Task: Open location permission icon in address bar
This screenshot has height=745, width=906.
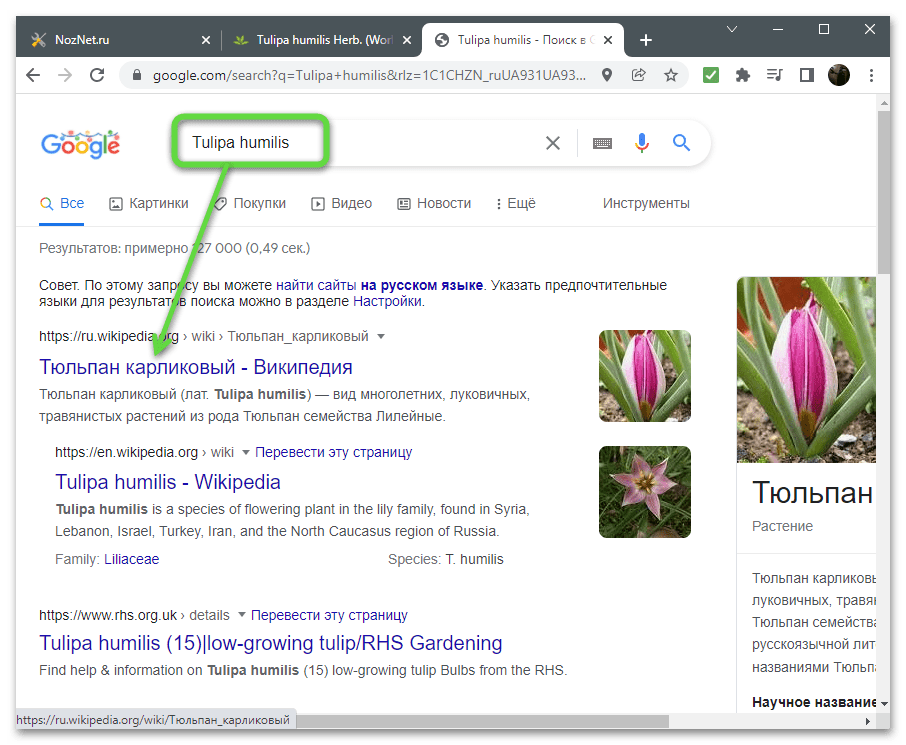Action: (607, 75)
